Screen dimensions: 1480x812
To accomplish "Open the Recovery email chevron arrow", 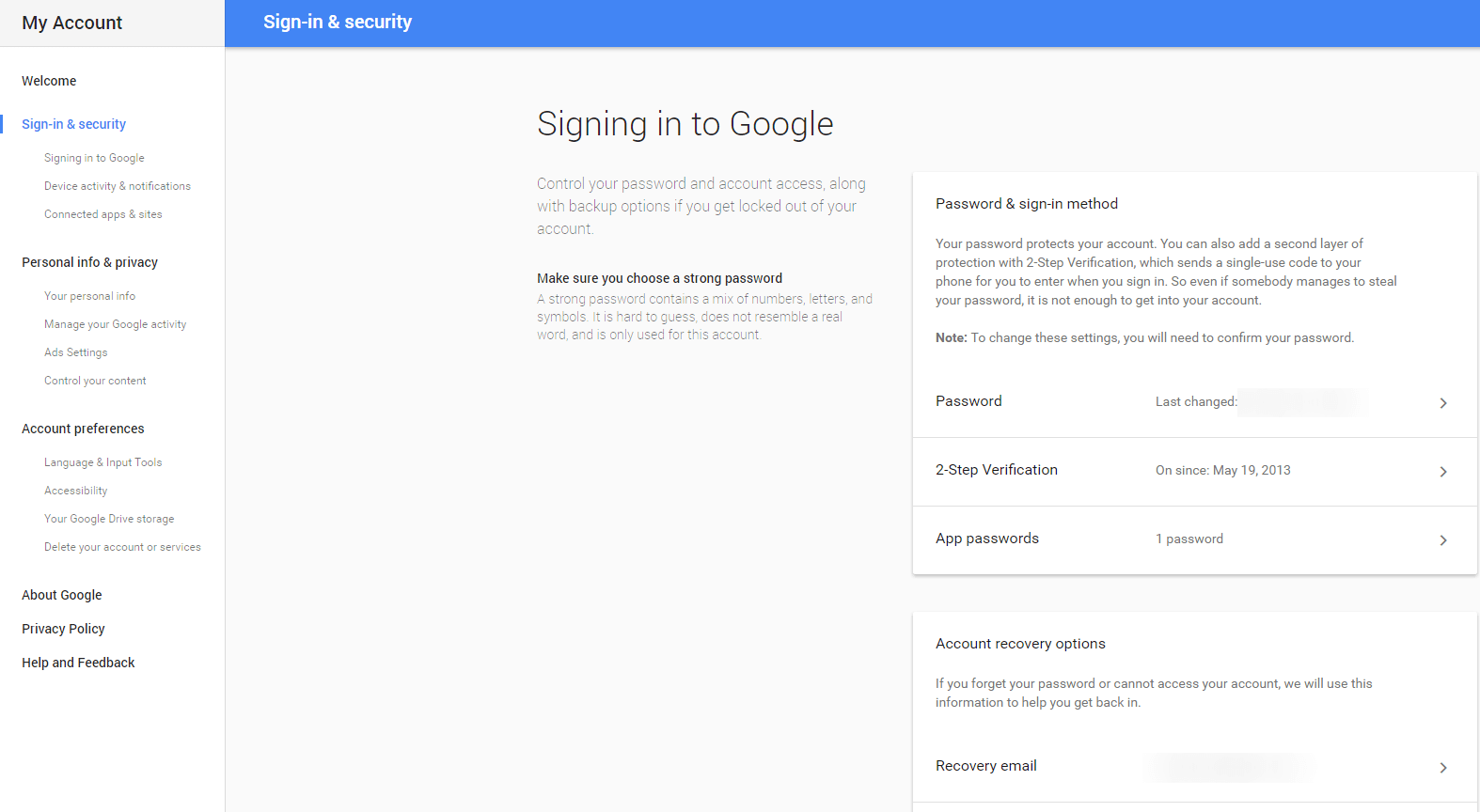I will click(x=1443, y=768).
